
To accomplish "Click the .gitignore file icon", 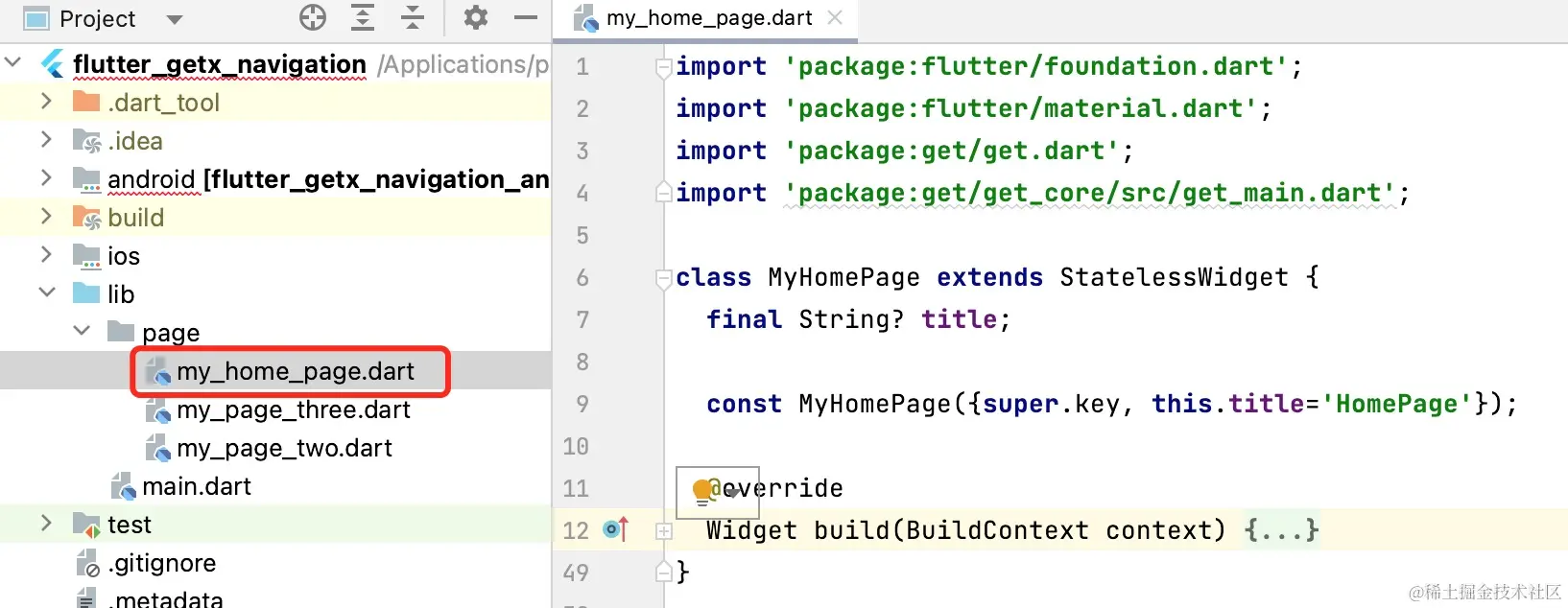I will coord(87,563).
